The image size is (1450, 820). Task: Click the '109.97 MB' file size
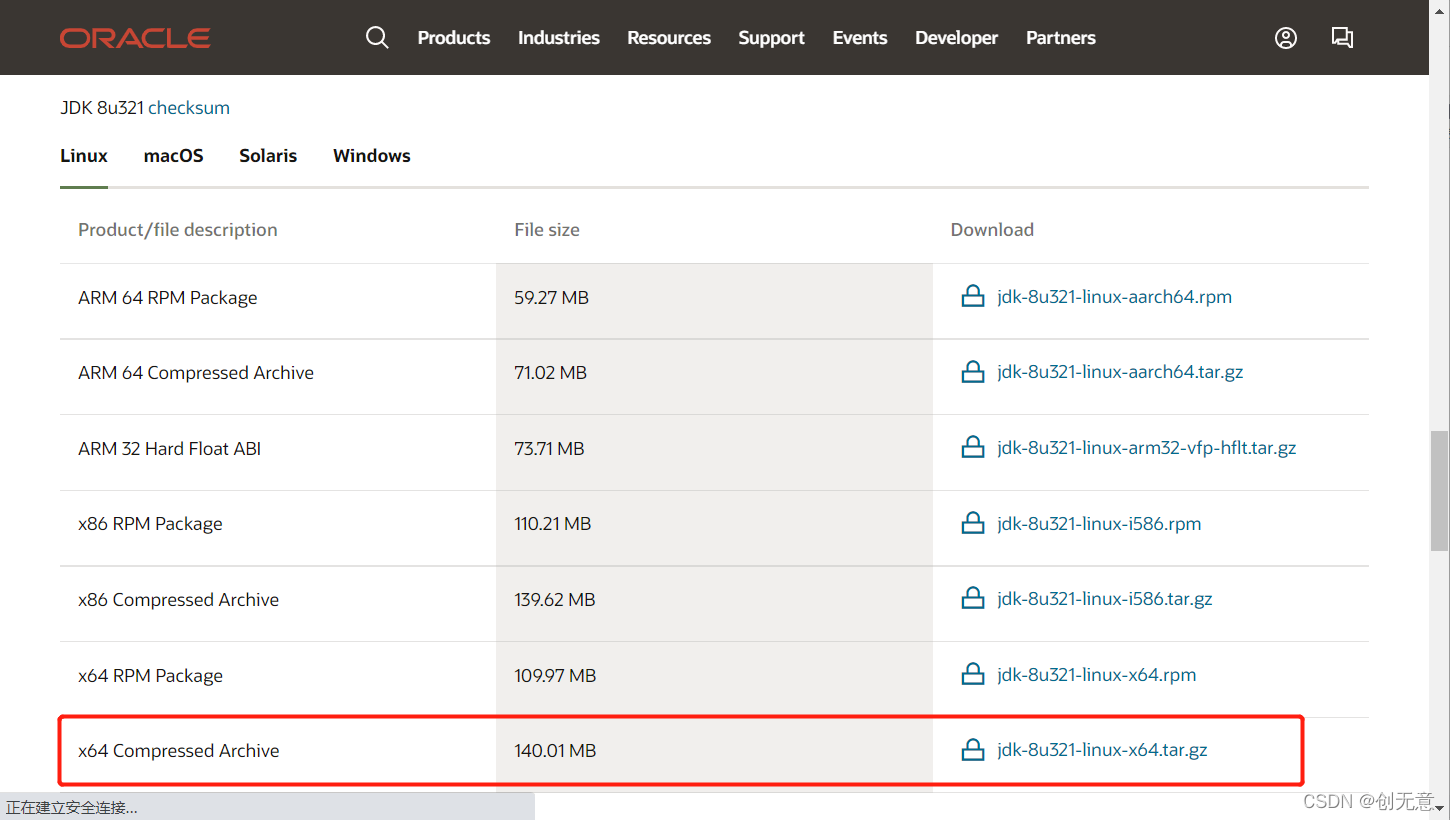tap(556, 676)
